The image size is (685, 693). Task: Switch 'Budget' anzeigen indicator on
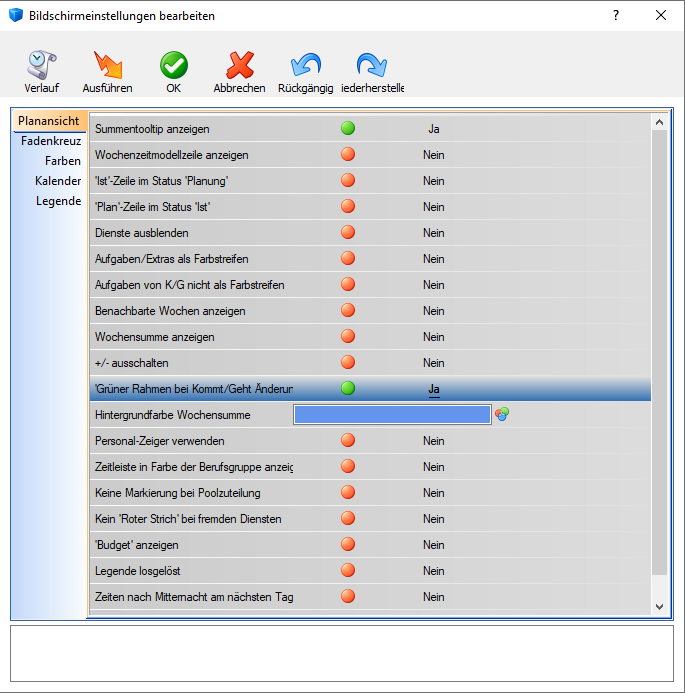coord(348,545)
